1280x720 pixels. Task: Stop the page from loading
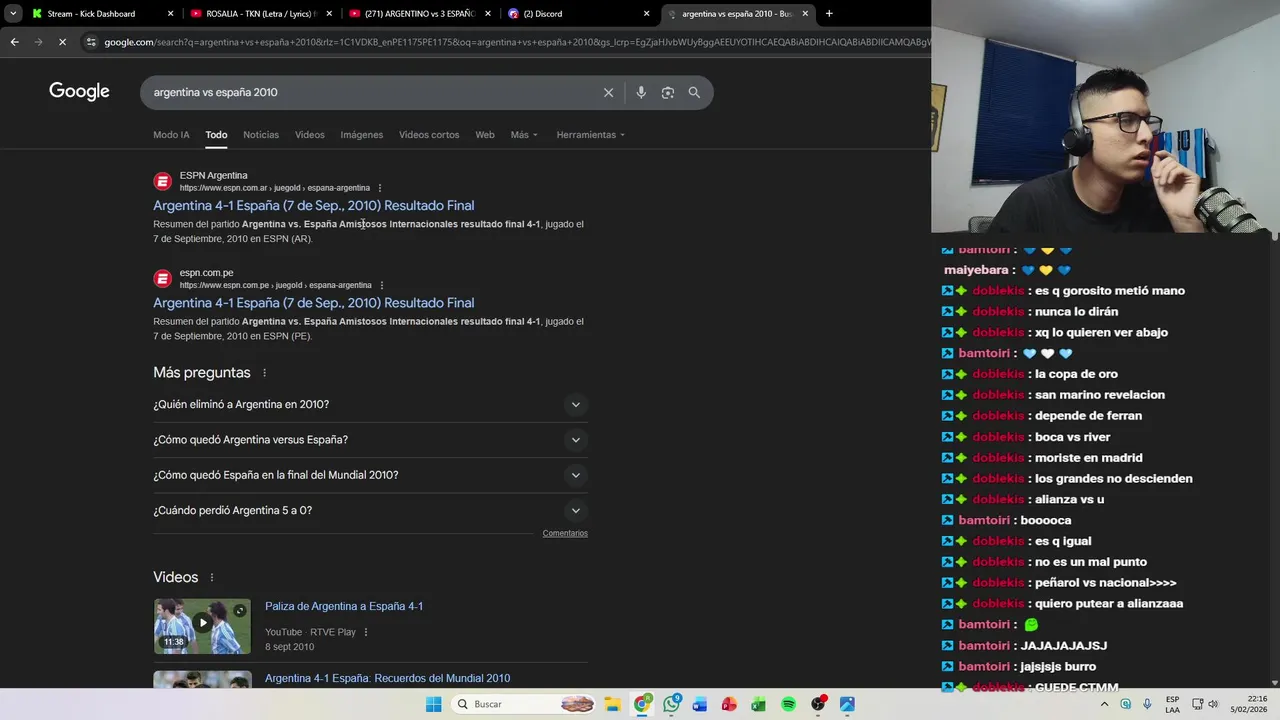62,42
